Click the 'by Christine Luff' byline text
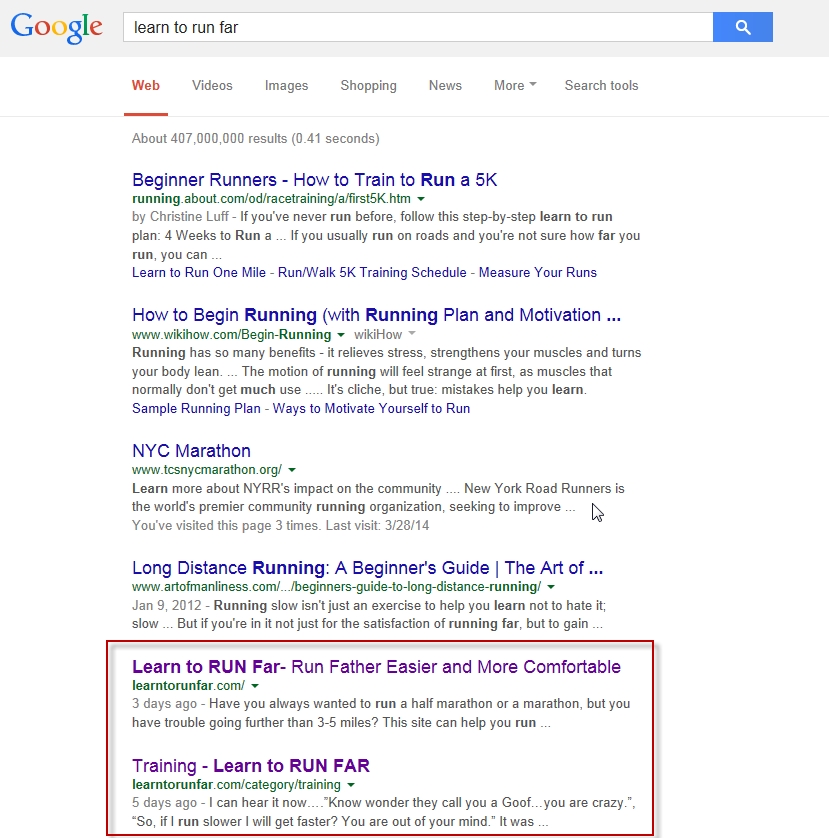Viewport: 829px width, 838px height. click(180, 216)
